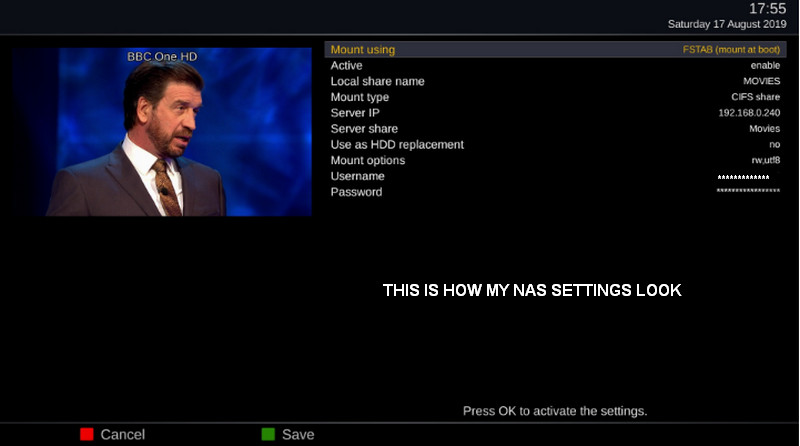Image resolution: width=800 pixels, height=446 pixels.
Task: Toggle the HDD replacement 'no' value
Action: (x=774, y=144)
